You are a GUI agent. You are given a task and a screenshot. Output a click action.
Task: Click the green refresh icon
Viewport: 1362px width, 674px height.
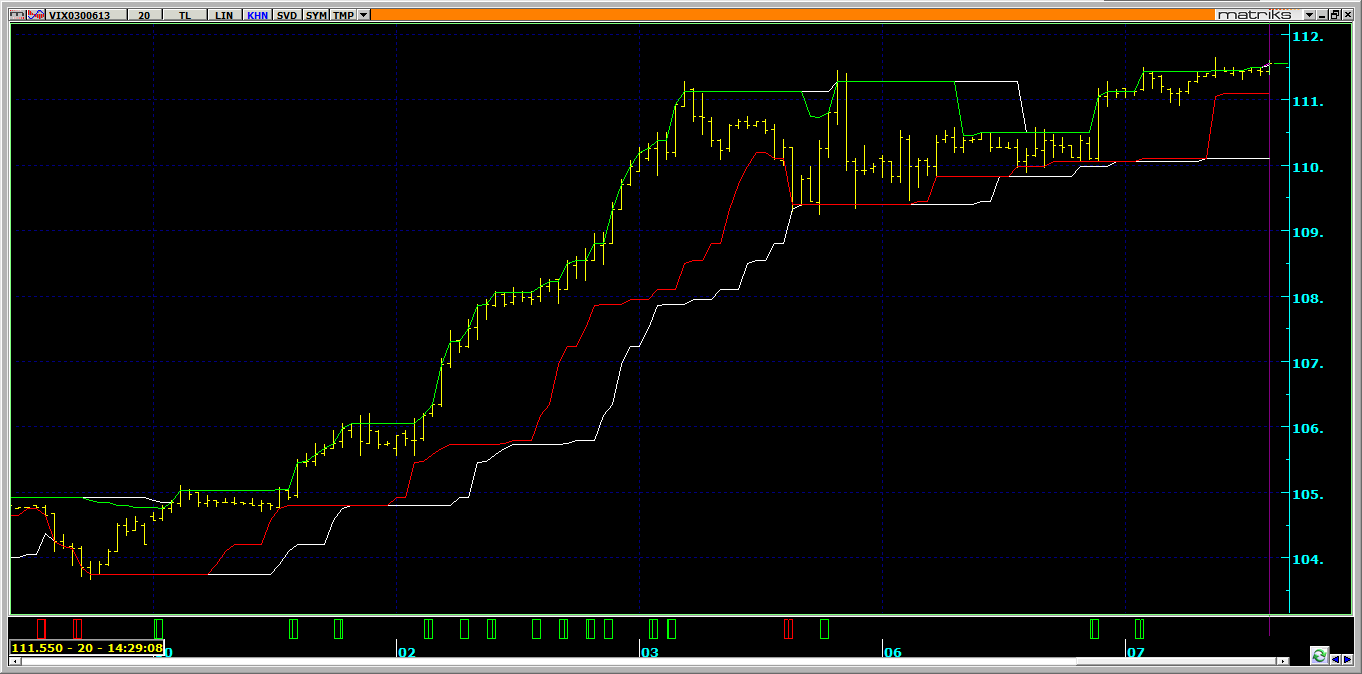tap(1319, 656)
